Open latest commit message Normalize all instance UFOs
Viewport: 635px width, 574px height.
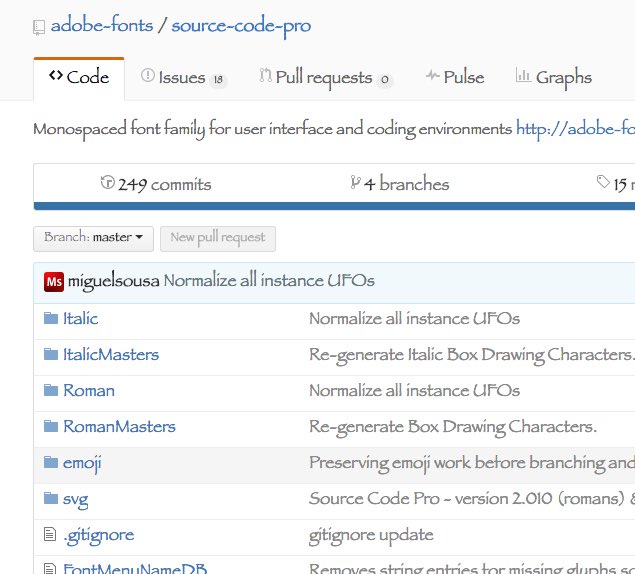(x=269, y=280)
